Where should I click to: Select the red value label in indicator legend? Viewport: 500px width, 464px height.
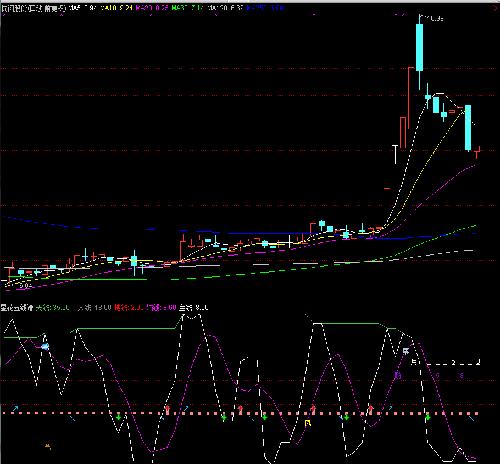point(130,308)
